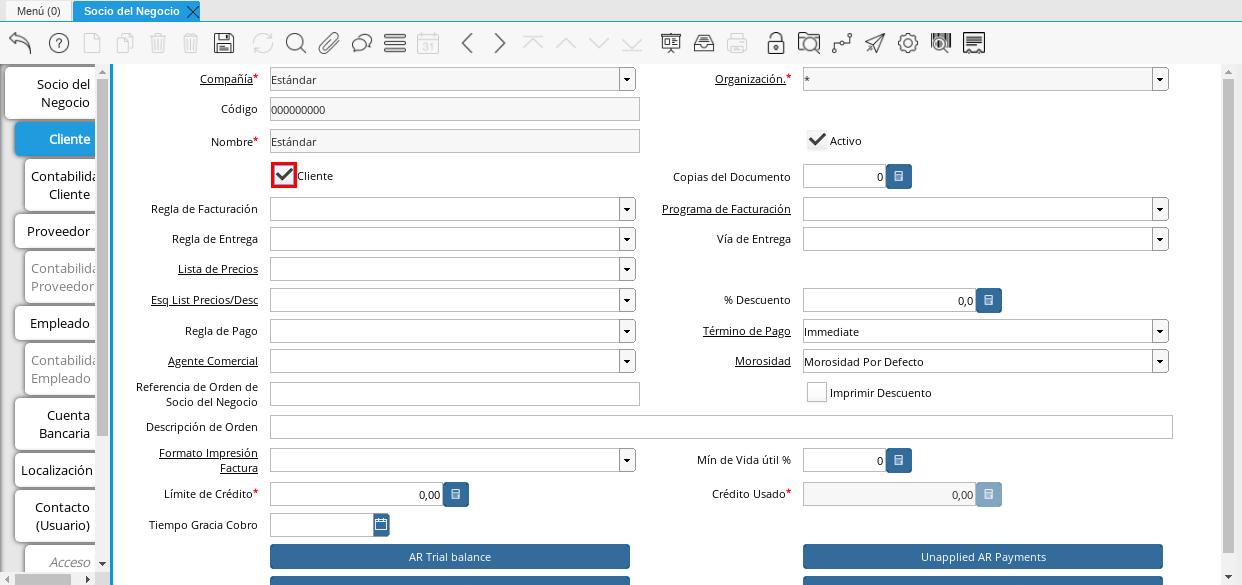Screen dimensions: 1242x585
Task: Toggle the Activo checkbox
Action: pos(816,139)
